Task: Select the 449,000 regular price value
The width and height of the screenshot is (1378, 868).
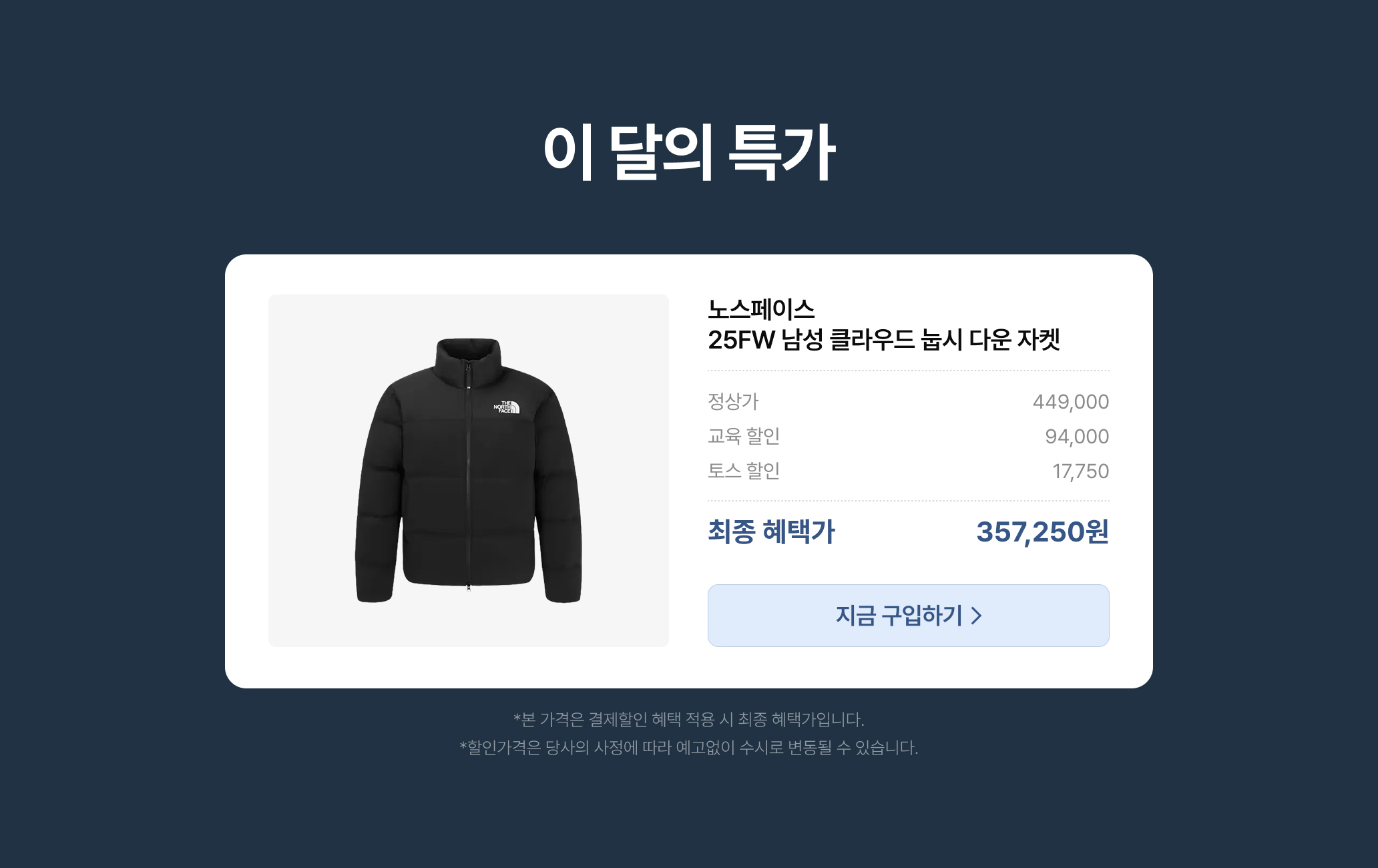Action: coord(1071,401)
